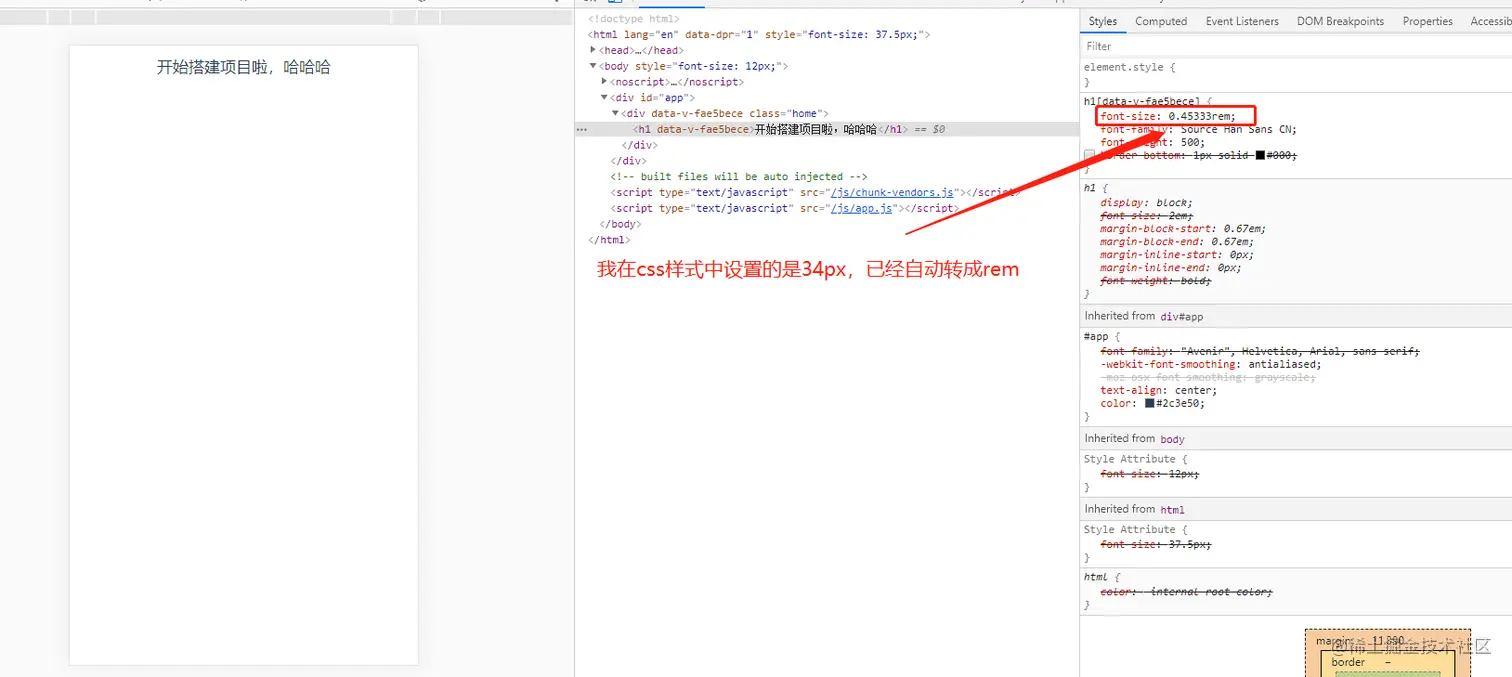Open the Accessibility tab
The image size is (1512, 677).
pos(1491,21)
